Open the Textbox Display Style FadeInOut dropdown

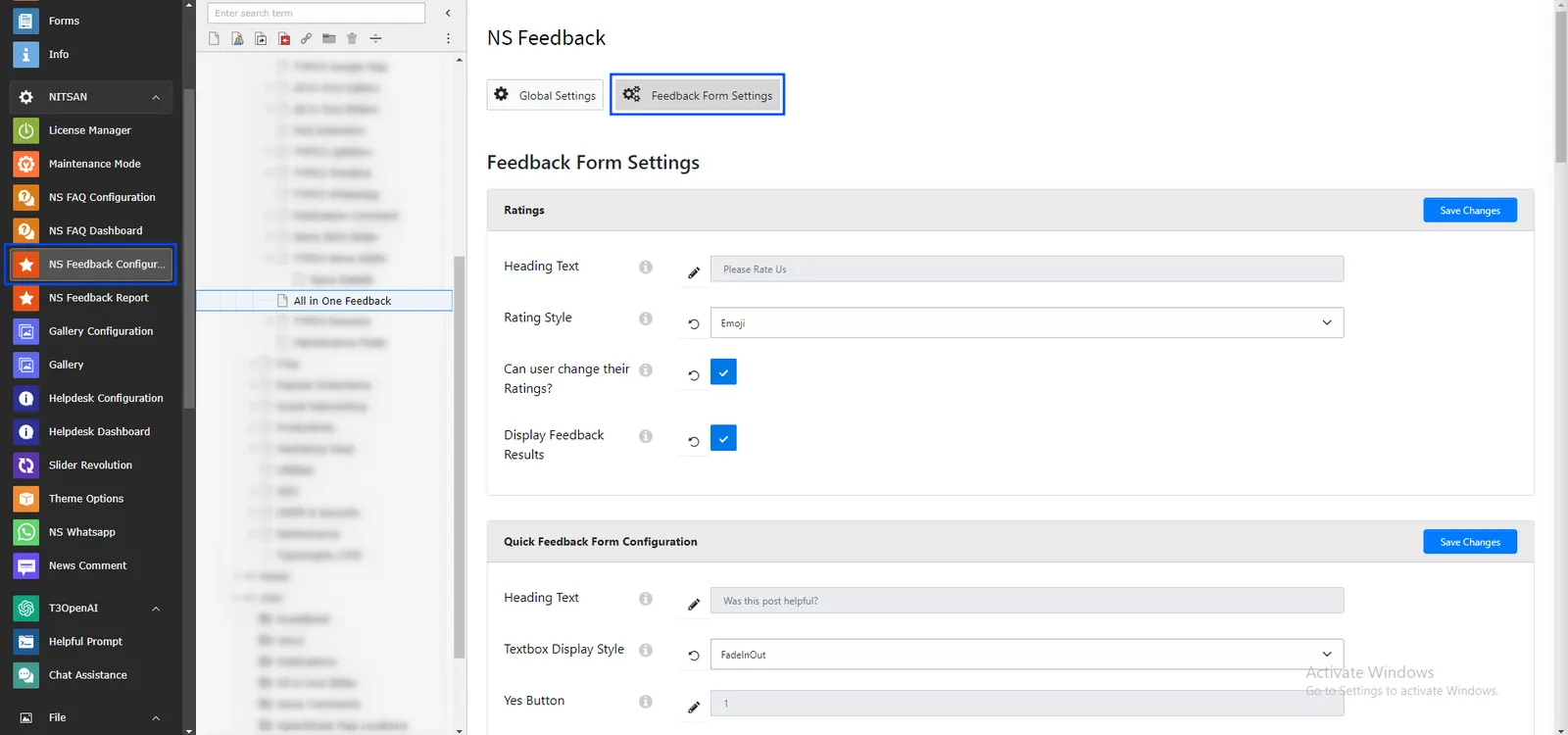(1027, 654)
